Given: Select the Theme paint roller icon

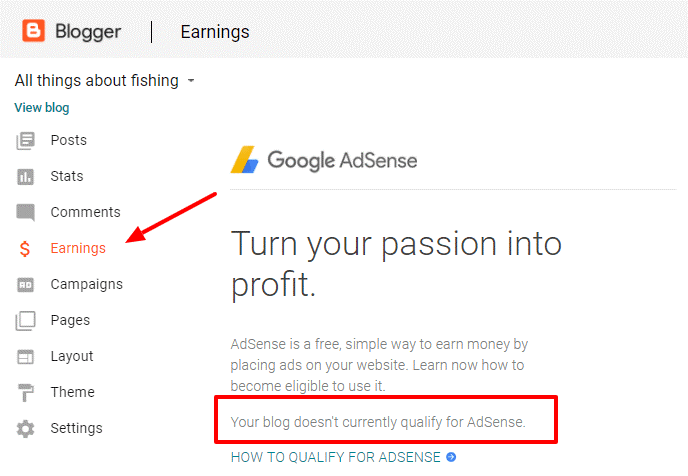Looking at the screenshot, I should (x=25, y=393).
